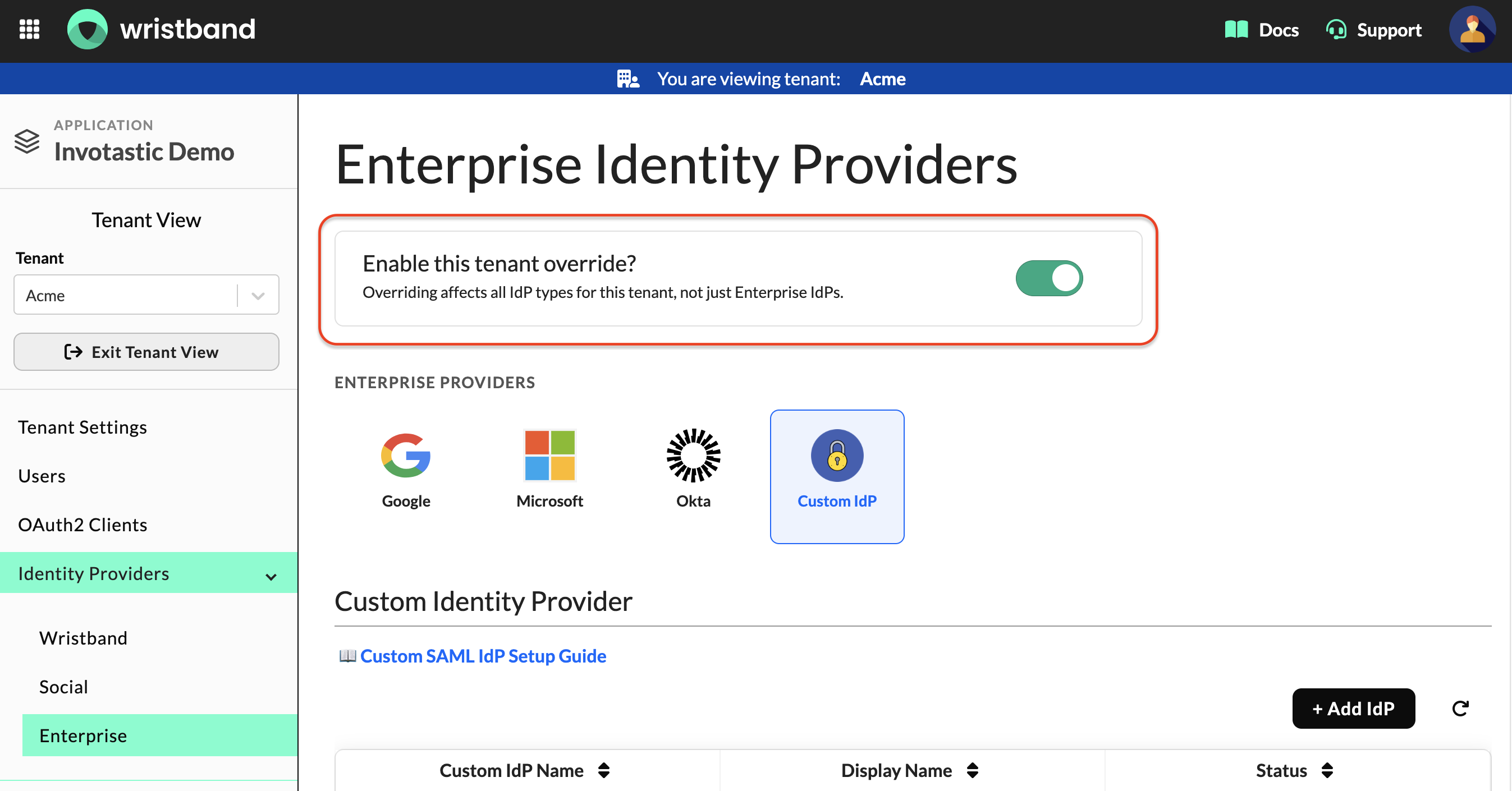Click the Google label text
This screenshot has height=791, width=1512.
(406, 500)
